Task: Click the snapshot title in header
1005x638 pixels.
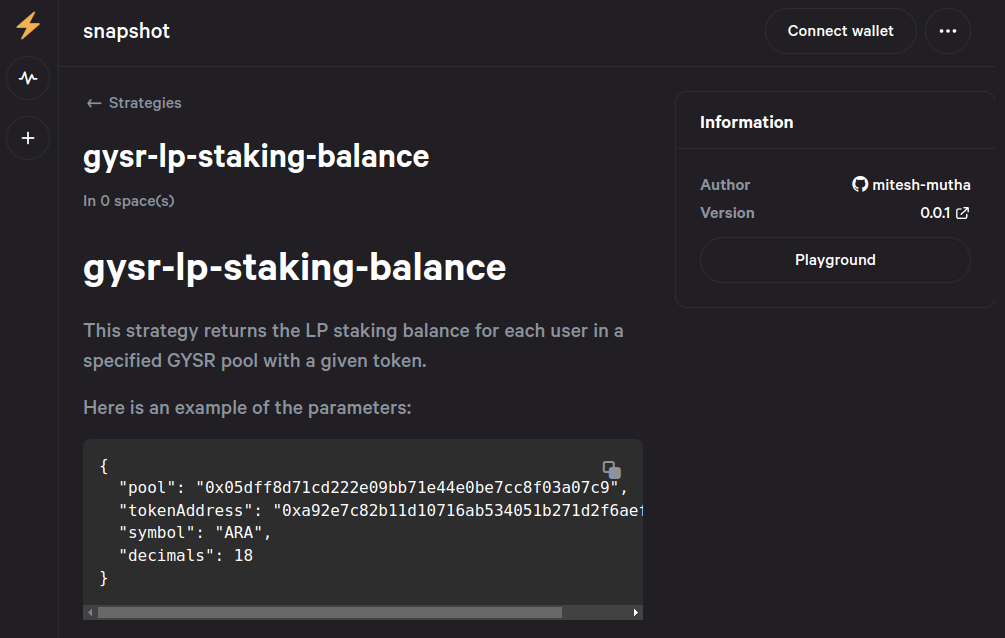Action: tap(126, 31)
